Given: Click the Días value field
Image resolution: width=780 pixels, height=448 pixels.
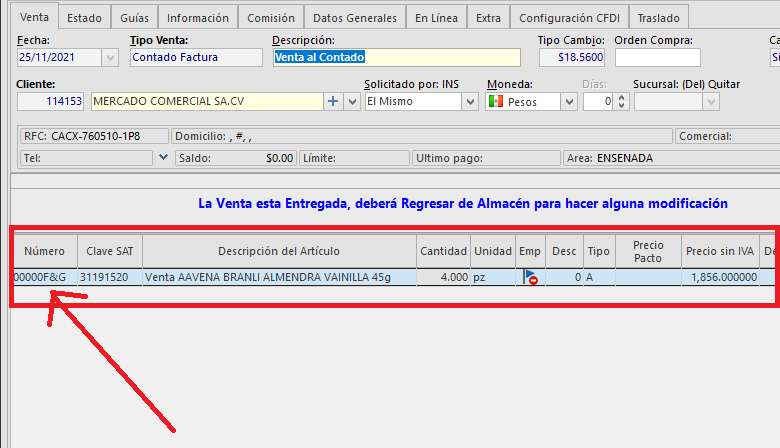Looking at the screenshot, I should coord(598,101).
